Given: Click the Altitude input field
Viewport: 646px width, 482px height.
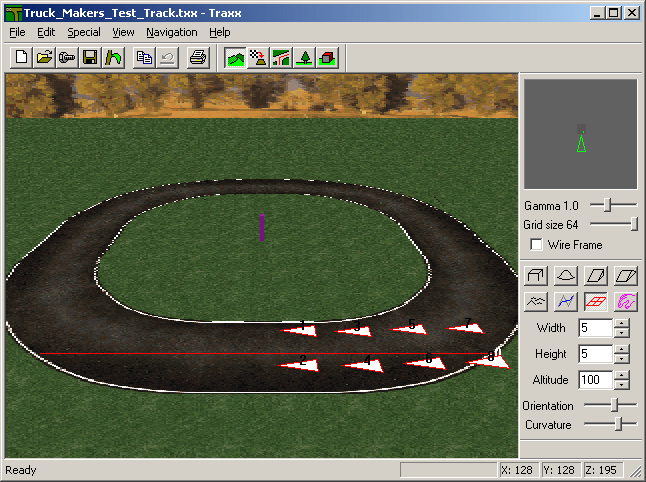Looking at the screenshot, I should (595, 380).
